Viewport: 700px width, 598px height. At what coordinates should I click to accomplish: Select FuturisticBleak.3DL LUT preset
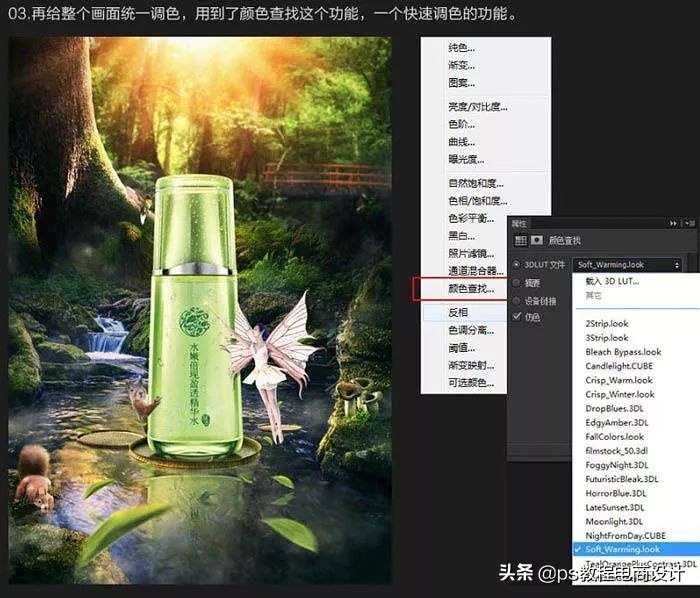(x=622, y=479)
